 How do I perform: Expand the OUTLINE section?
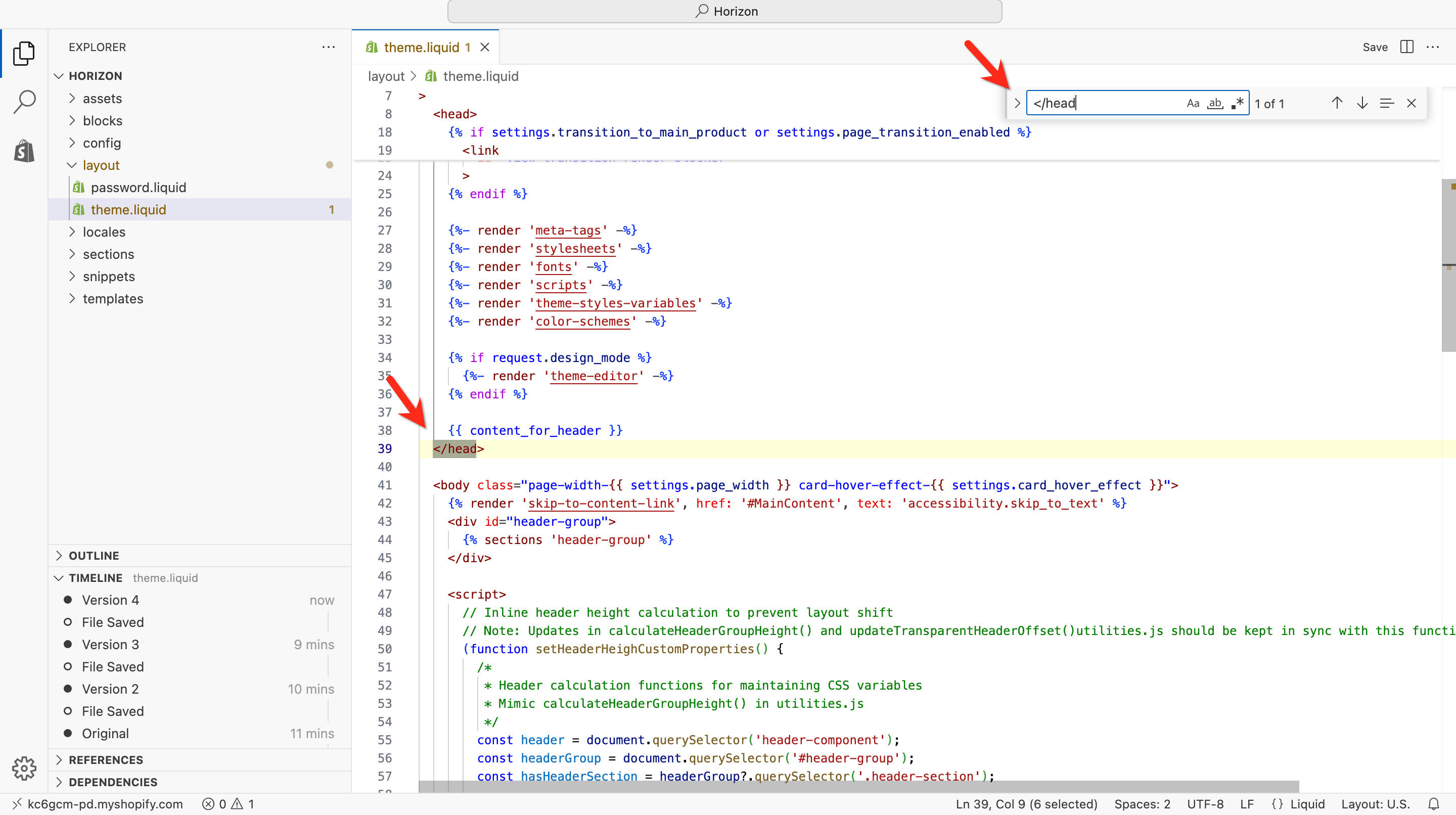coord(94,556)
